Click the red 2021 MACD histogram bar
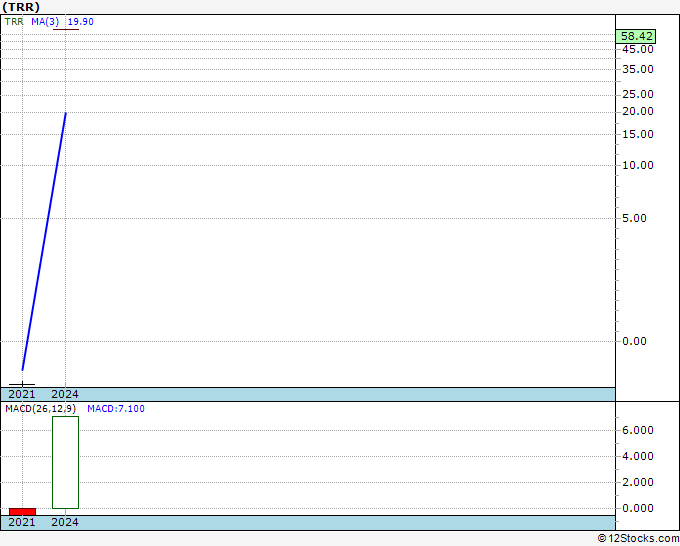Viewport: 680px width, 546px height. [x=22, y=512]
